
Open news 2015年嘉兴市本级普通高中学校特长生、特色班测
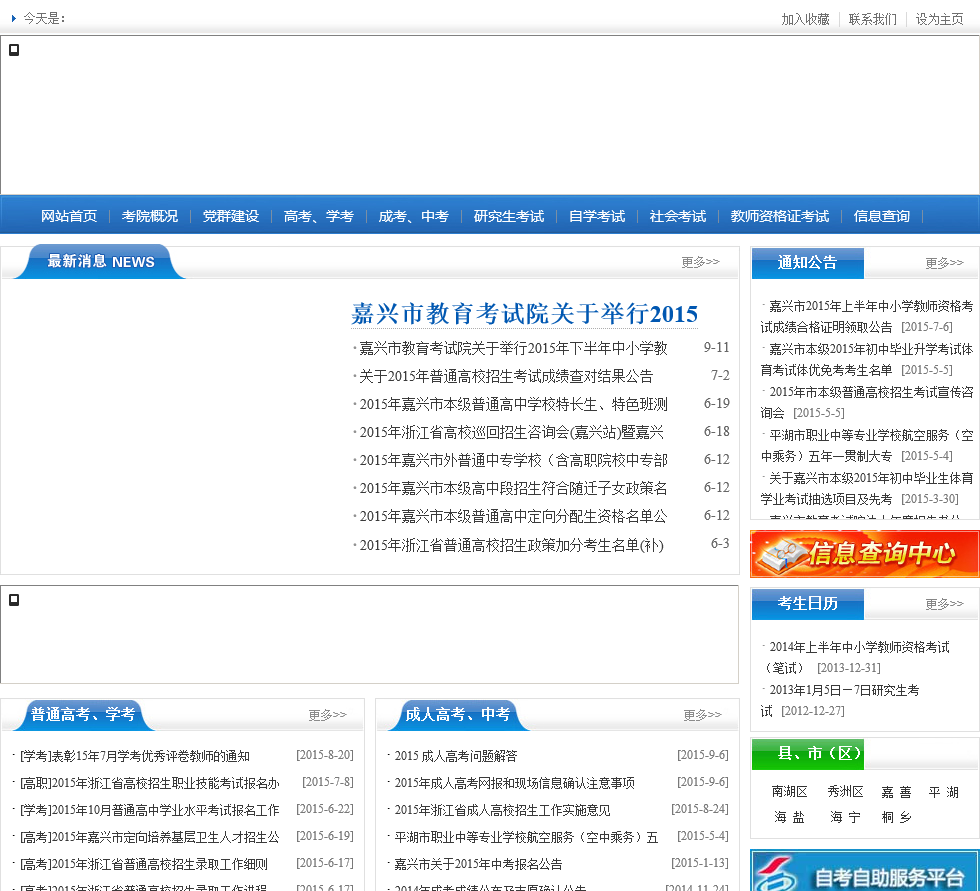[x=514, y=404]
